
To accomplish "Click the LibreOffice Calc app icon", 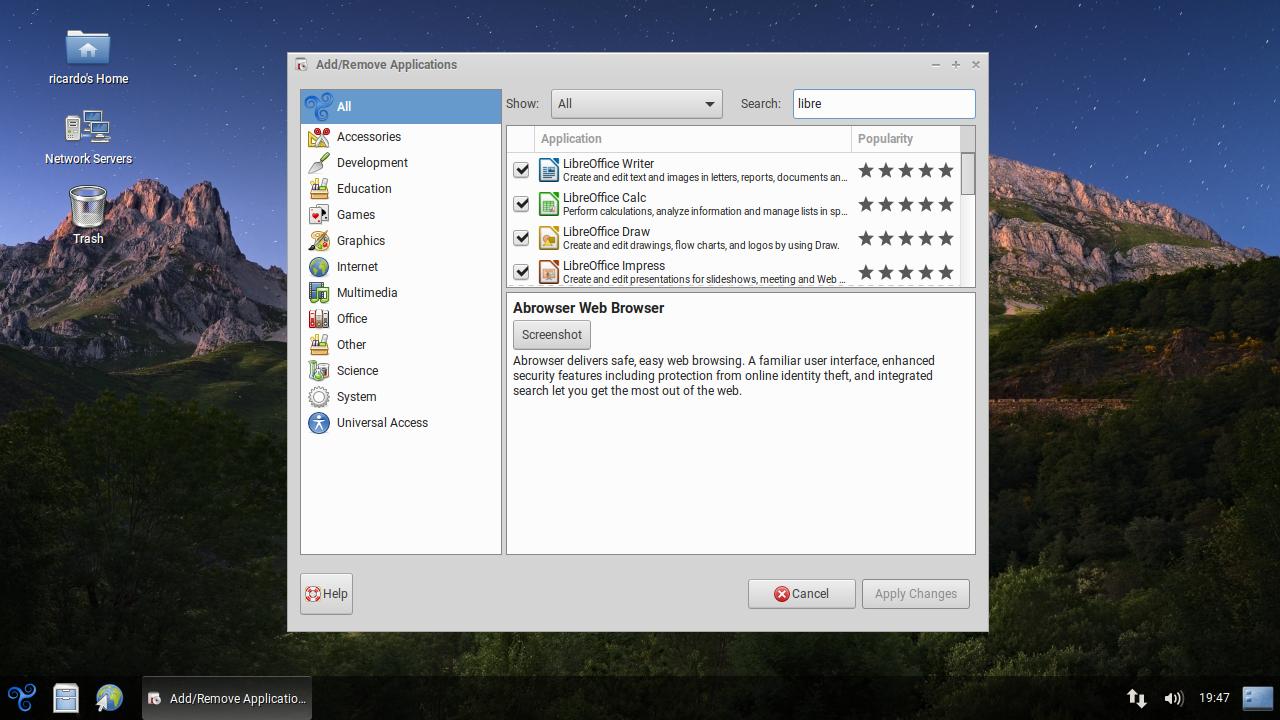I will tap(549, 204).
